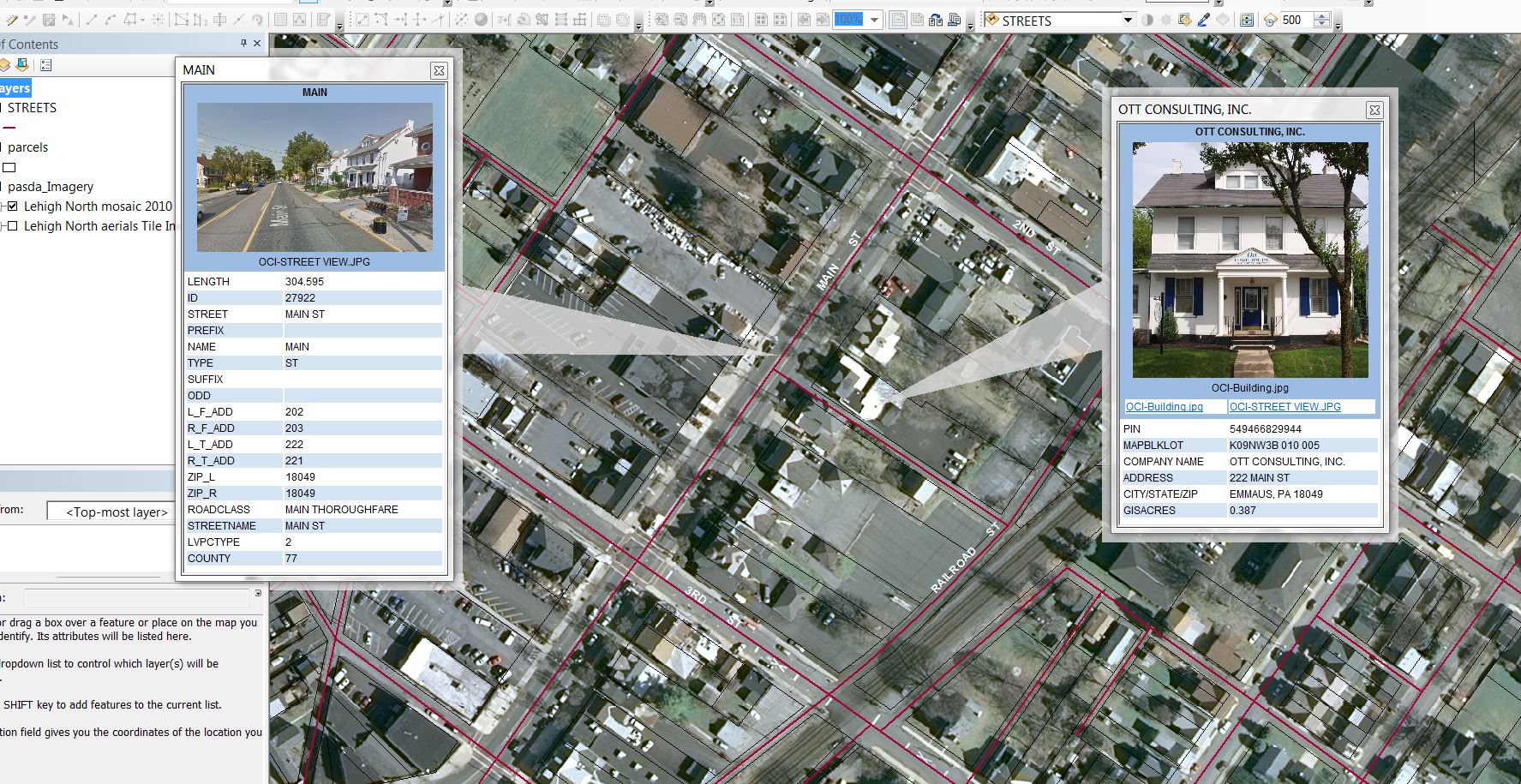Click the MAPBLKLOT value K09NW3B 010 005
Image resolution: width=1521 pixels, height=784 pixels.
[1274, 446]
